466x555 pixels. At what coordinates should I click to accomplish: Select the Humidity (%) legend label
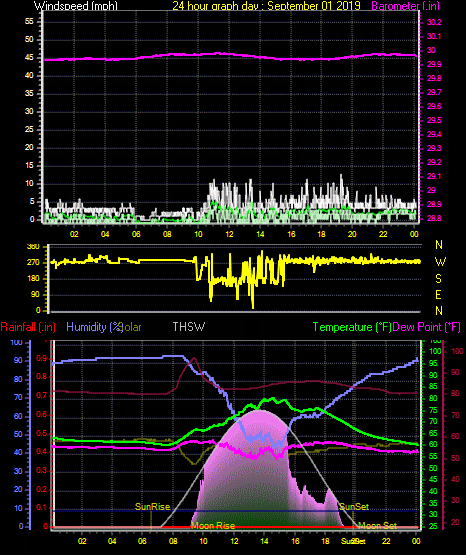click(94, 327)
